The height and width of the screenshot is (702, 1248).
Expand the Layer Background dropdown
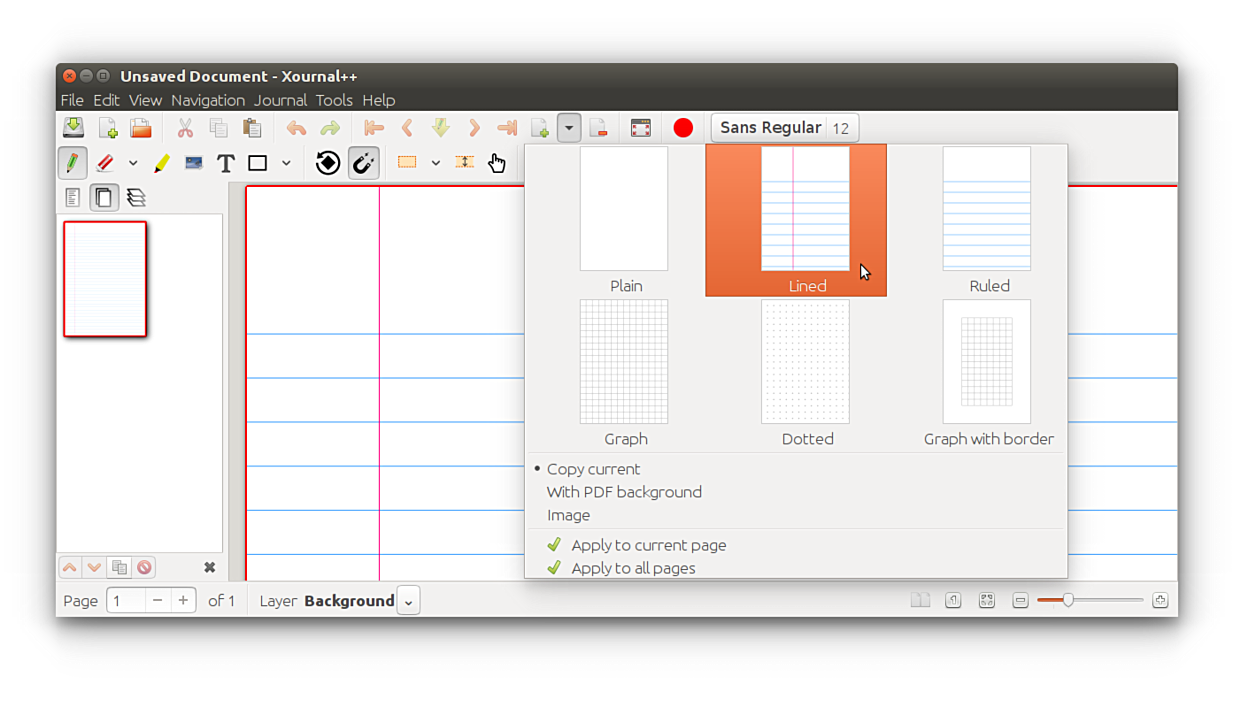click(408, 601)
